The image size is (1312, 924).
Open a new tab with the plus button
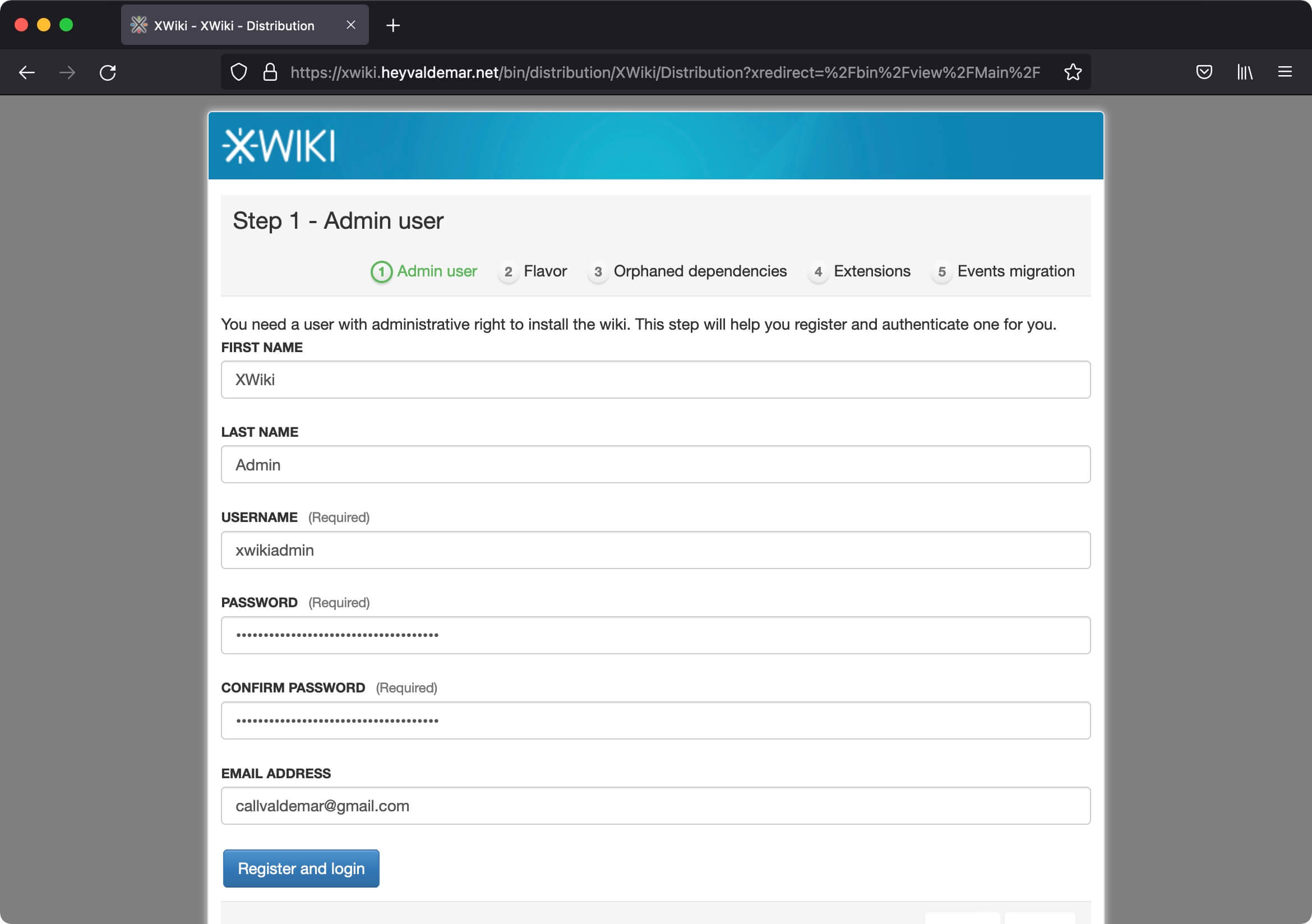[x=393, y=25]
